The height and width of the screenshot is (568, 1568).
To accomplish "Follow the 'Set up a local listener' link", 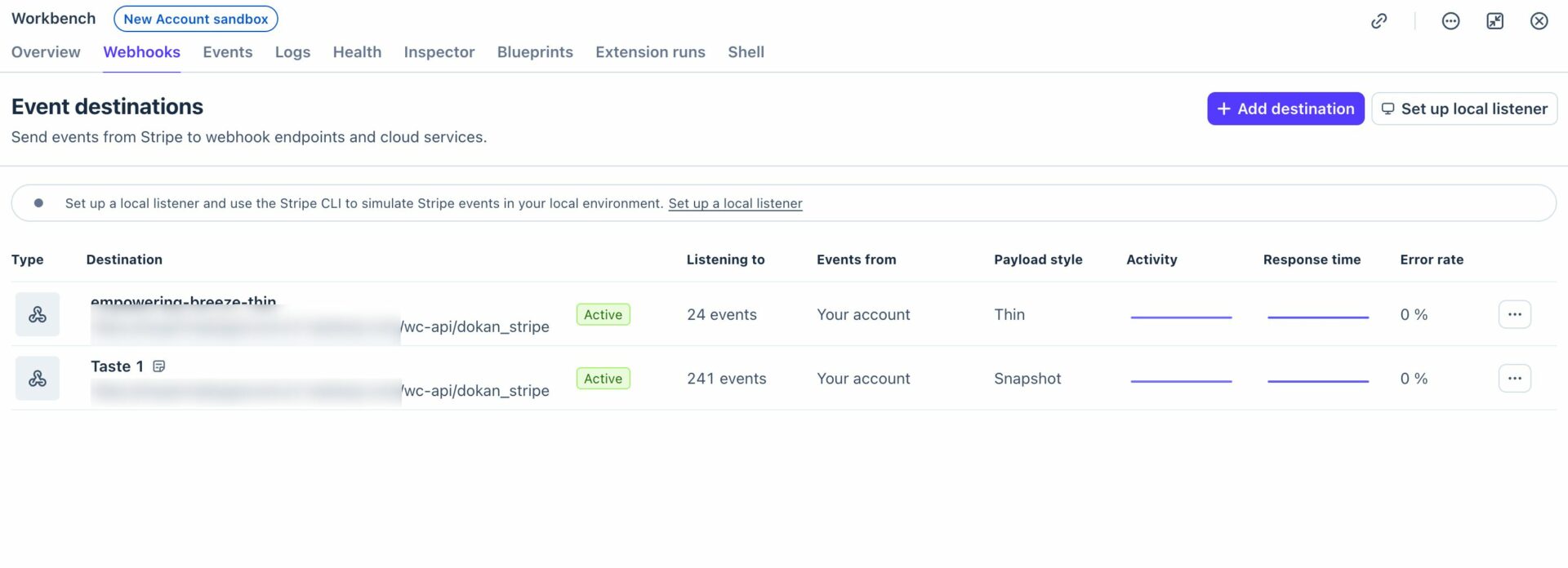I will click(x=735, y=203).
